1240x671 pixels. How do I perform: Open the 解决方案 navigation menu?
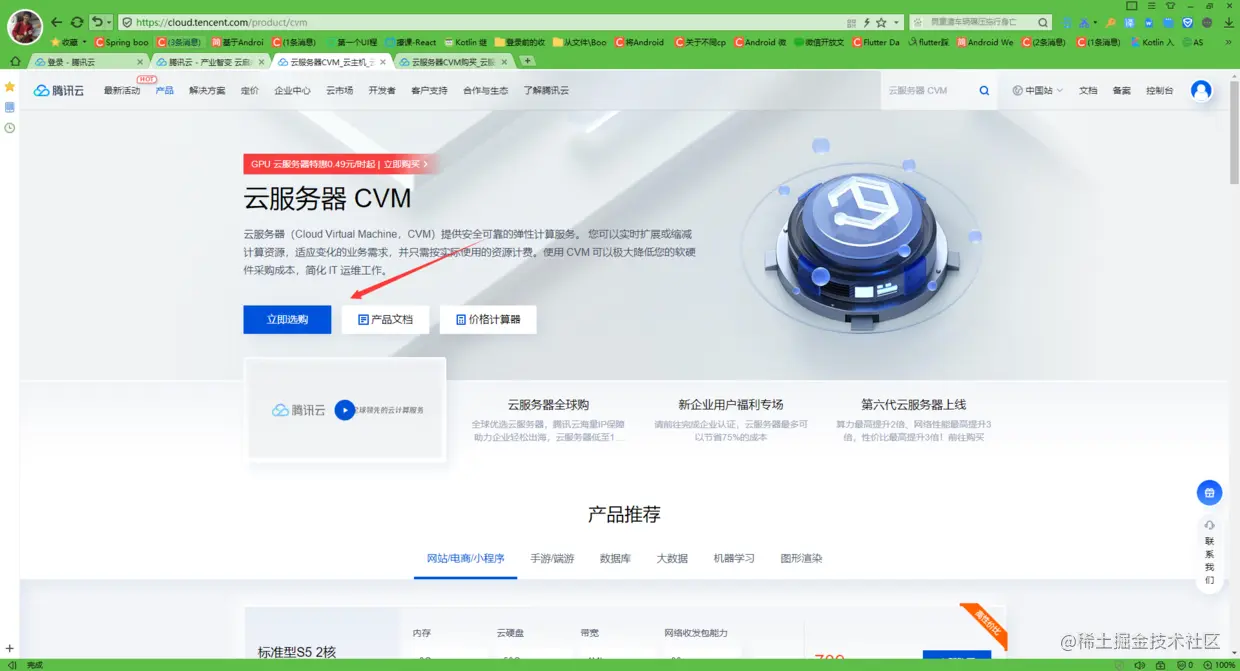[x=207, y=90]
